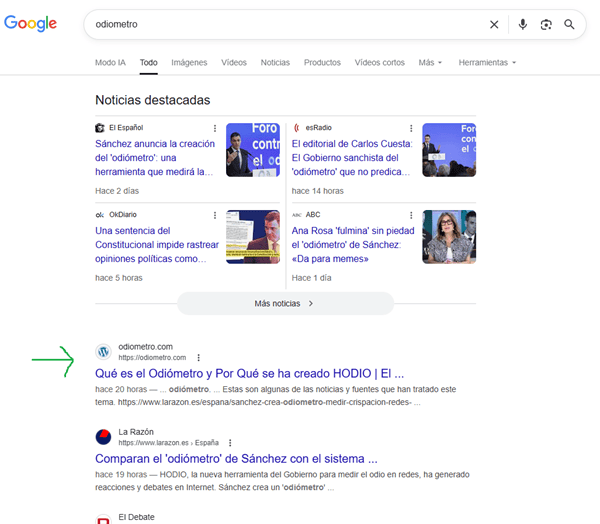Click 'hace 14 horas' timestamp text
This screenshot has height=524, width=600.
click(318, 191)
